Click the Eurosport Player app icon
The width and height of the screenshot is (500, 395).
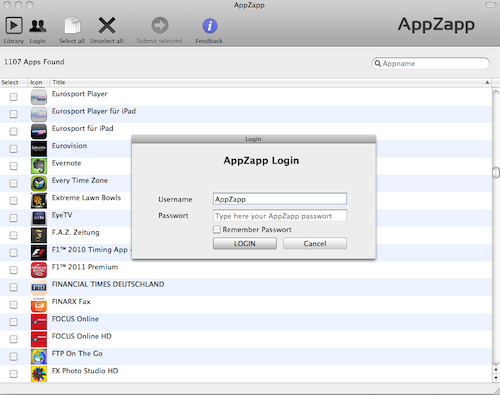click(x=39, y=97)
